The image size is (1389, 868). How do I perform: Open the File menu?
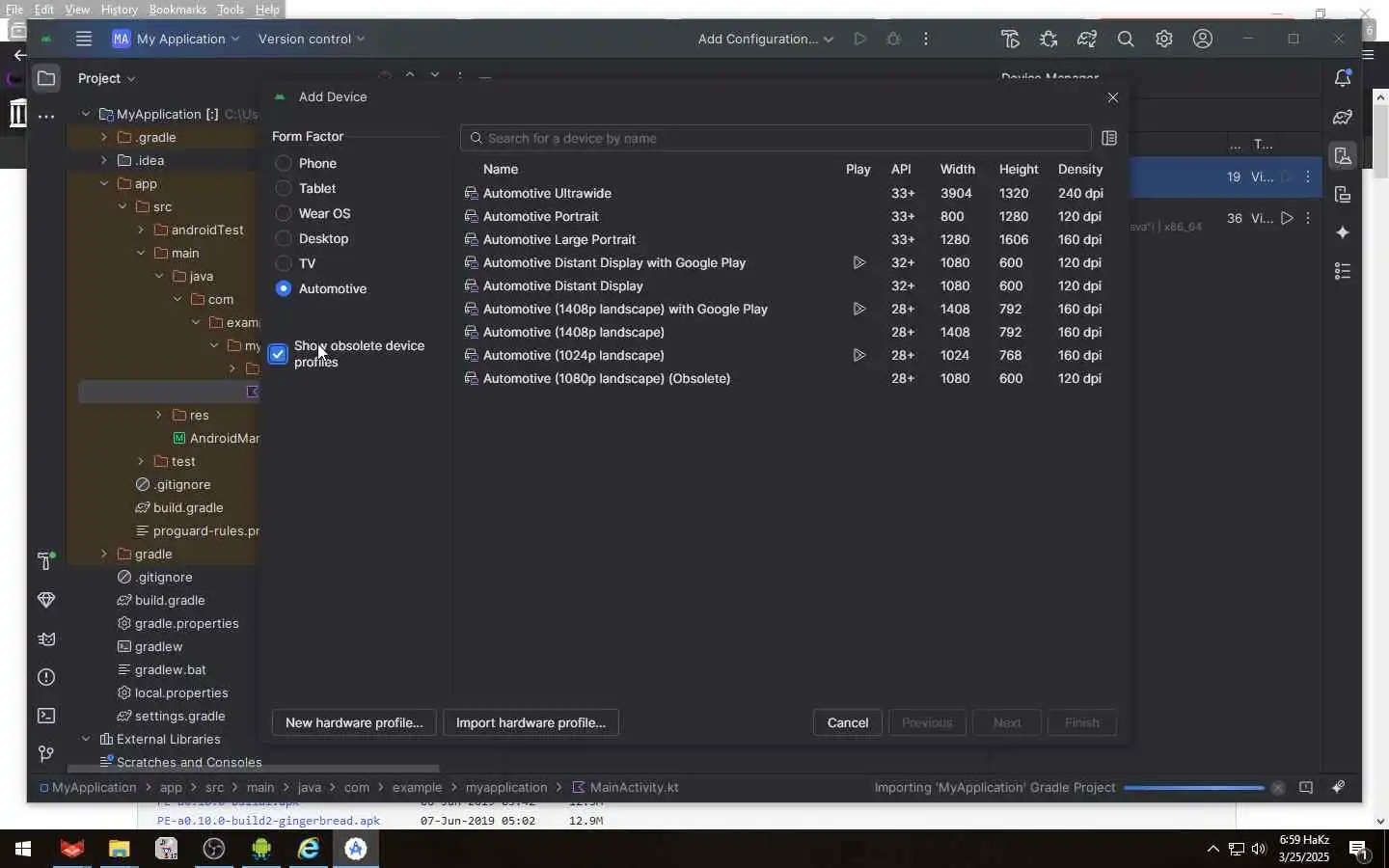(x=14, y=10)
